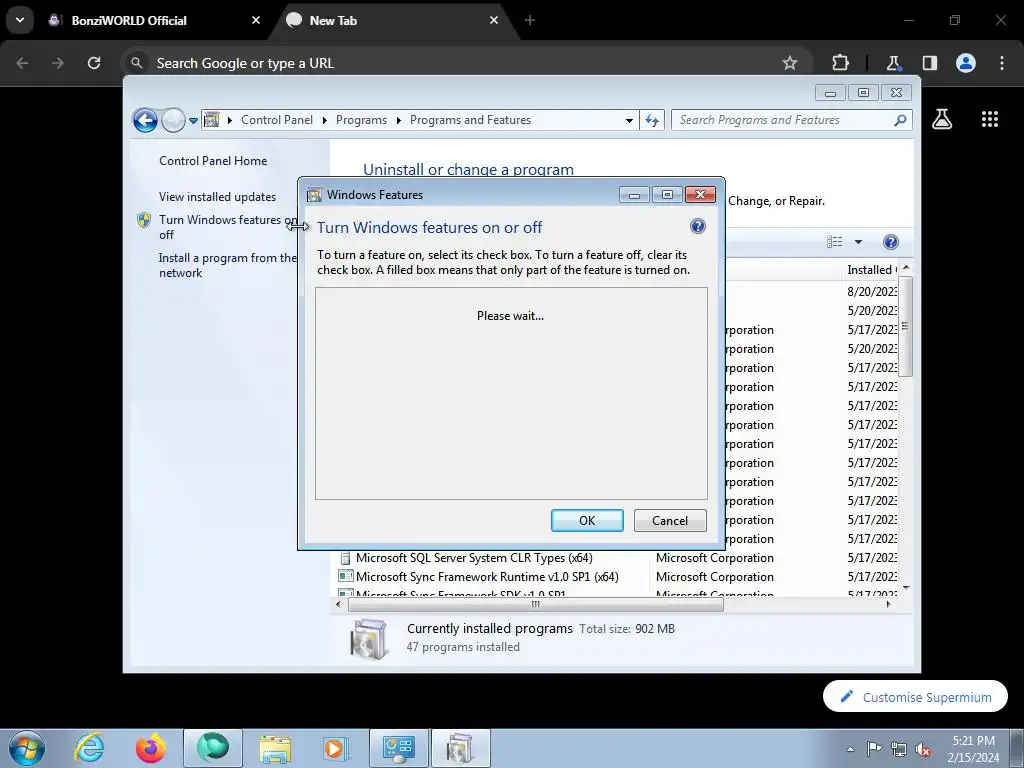Image resolution: width=1024 pixels, height=768 pixels.
Task: Click the Action Center flag tray icon
Action: 874,748
